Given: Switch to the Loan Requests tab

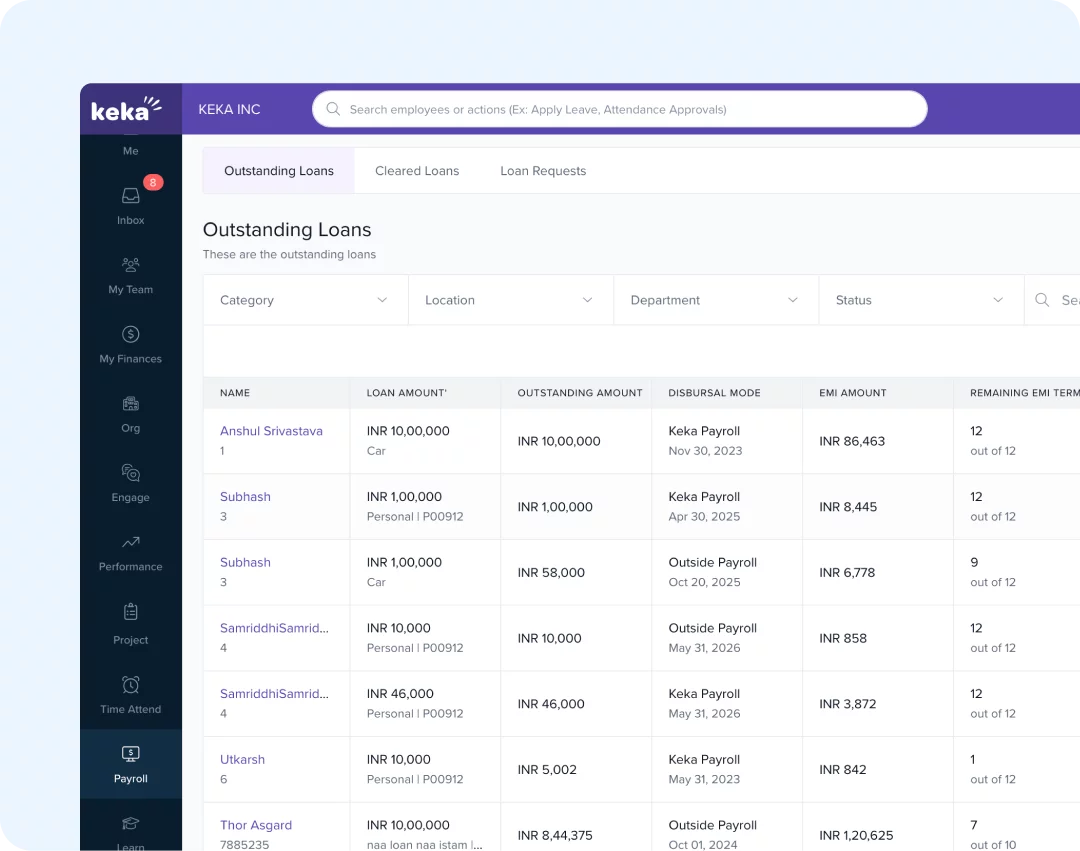Looking at the screenshot, I should pyautogui.click(x=543, y=171).
